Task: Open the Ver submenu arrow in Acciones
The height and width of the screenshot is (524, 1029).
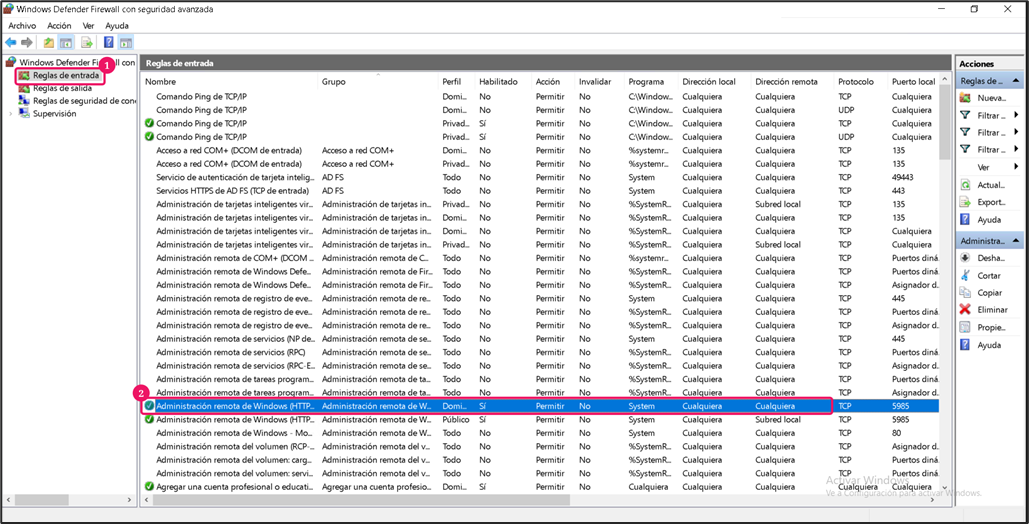Action: coord(1016,167)
